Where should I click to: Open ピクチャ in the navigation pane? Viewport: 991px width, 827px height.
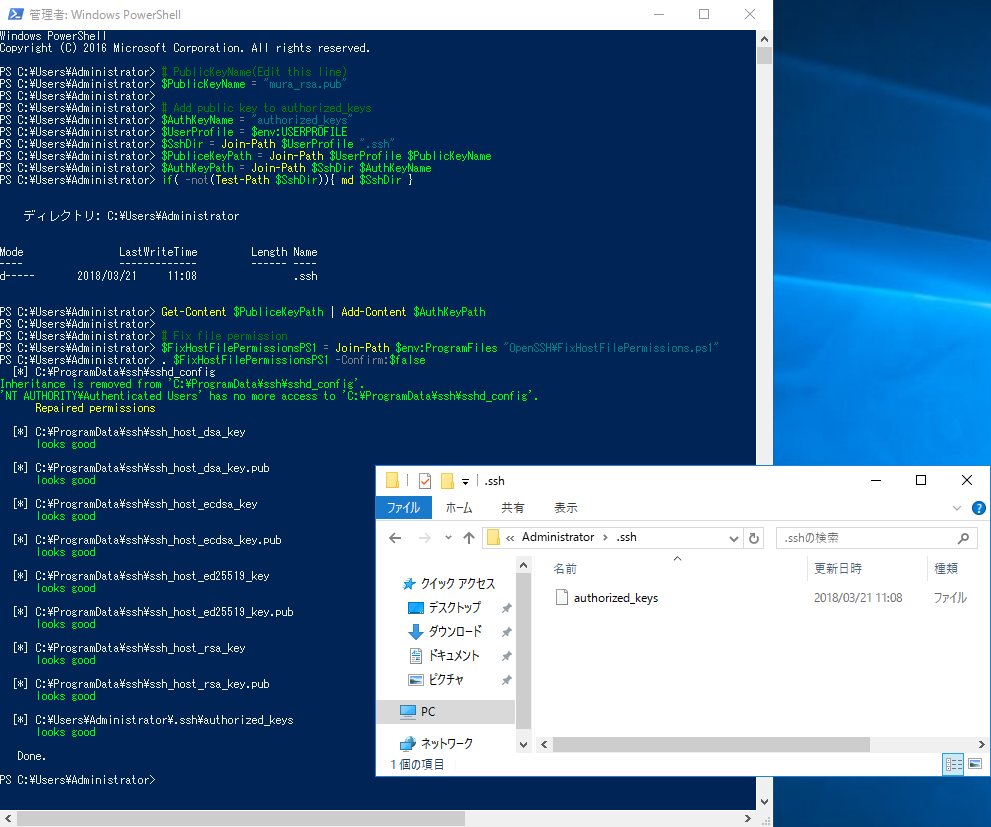[446, 680]
